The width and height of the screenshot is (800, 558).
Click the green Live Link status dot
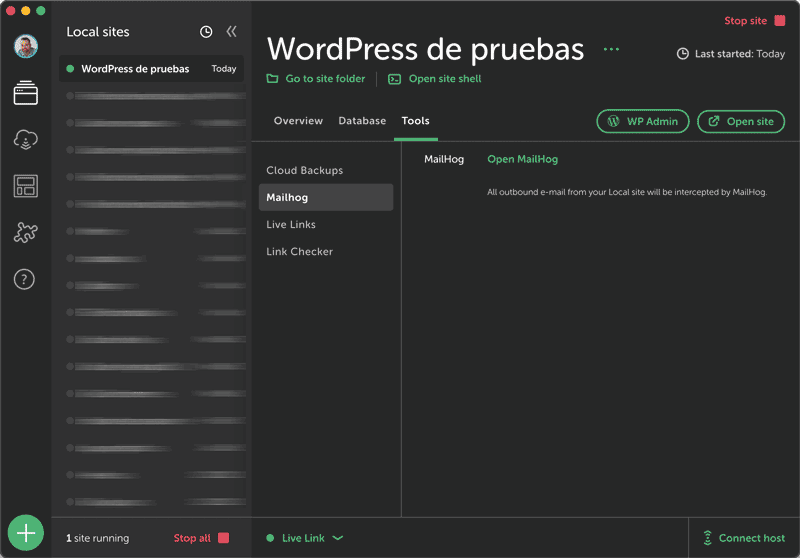(270, 538)
